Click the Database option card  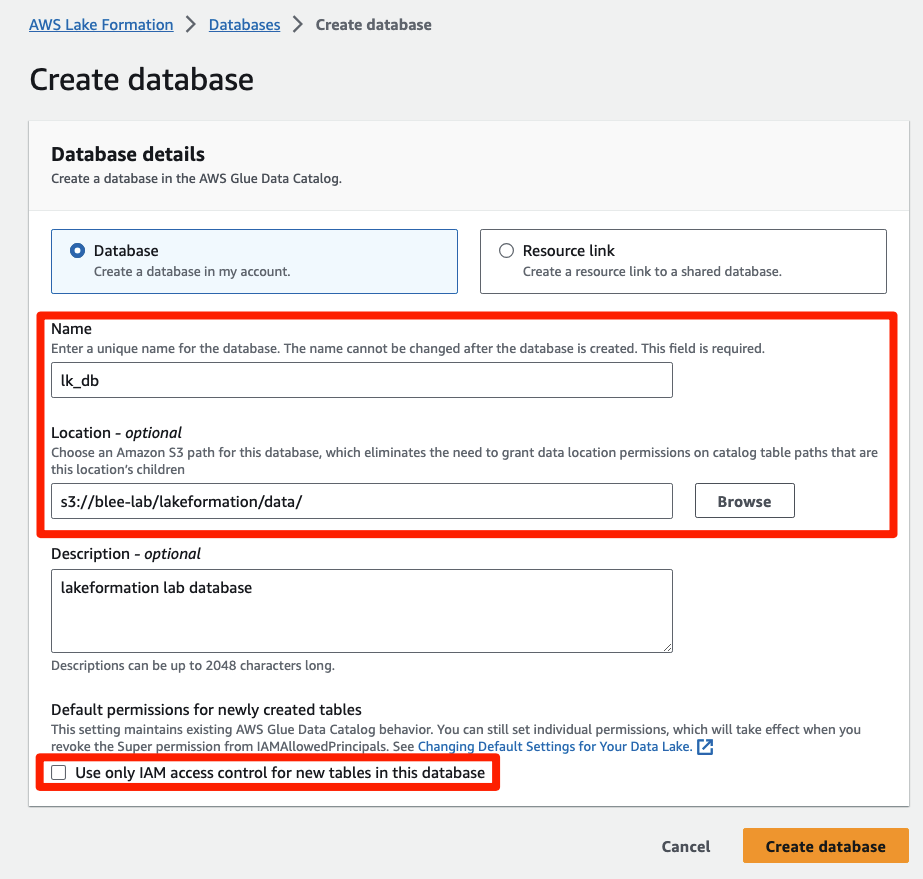click(254, 261)
